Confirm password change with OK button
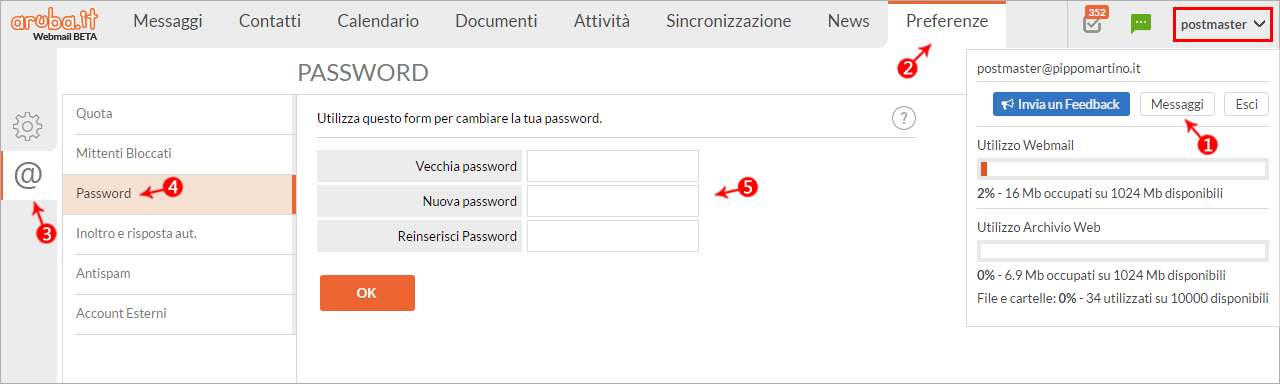The image size is (1280, 384). click(x=367, y=293)
